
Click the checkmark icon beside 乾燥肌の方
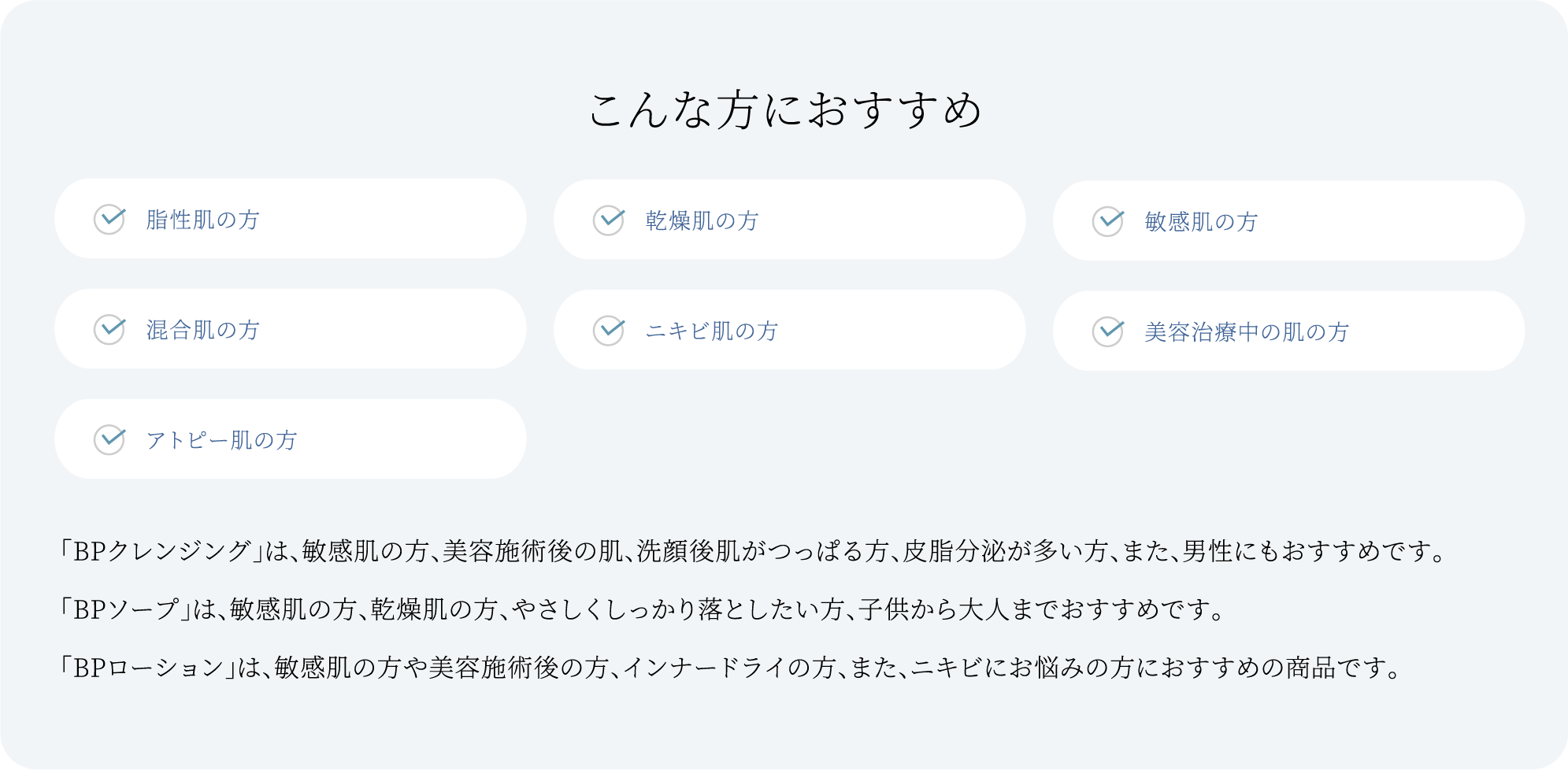(x=609, y=220)
